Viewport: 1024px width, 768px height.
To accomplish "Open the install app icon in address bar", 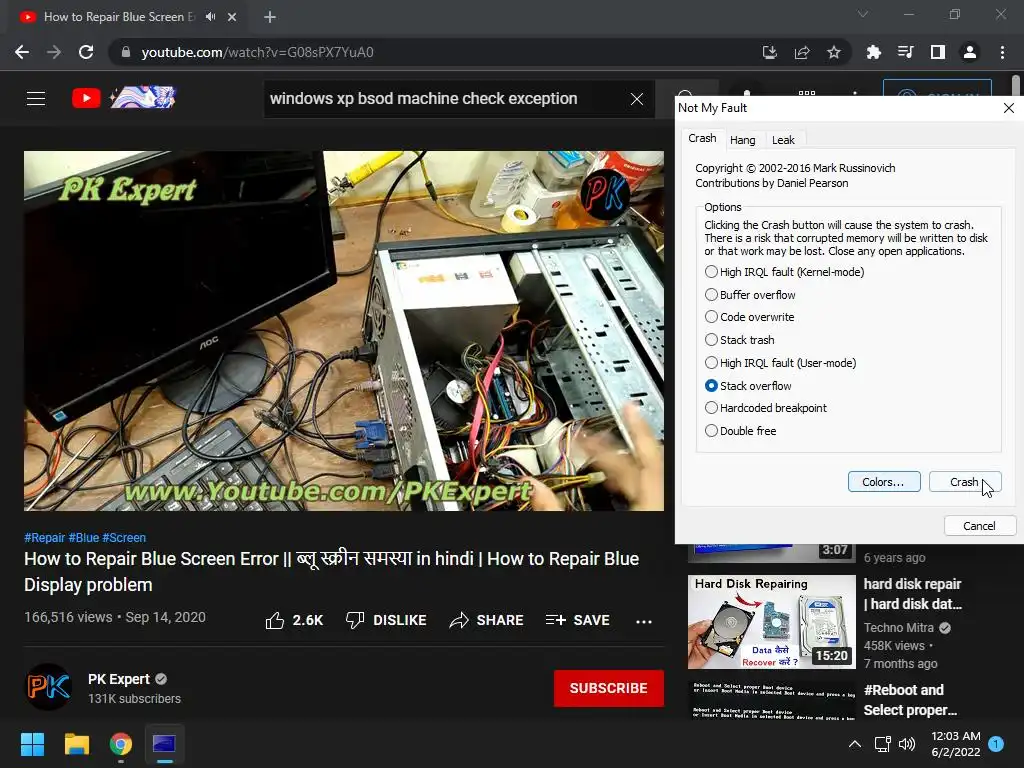I will (x=770, y=52).
